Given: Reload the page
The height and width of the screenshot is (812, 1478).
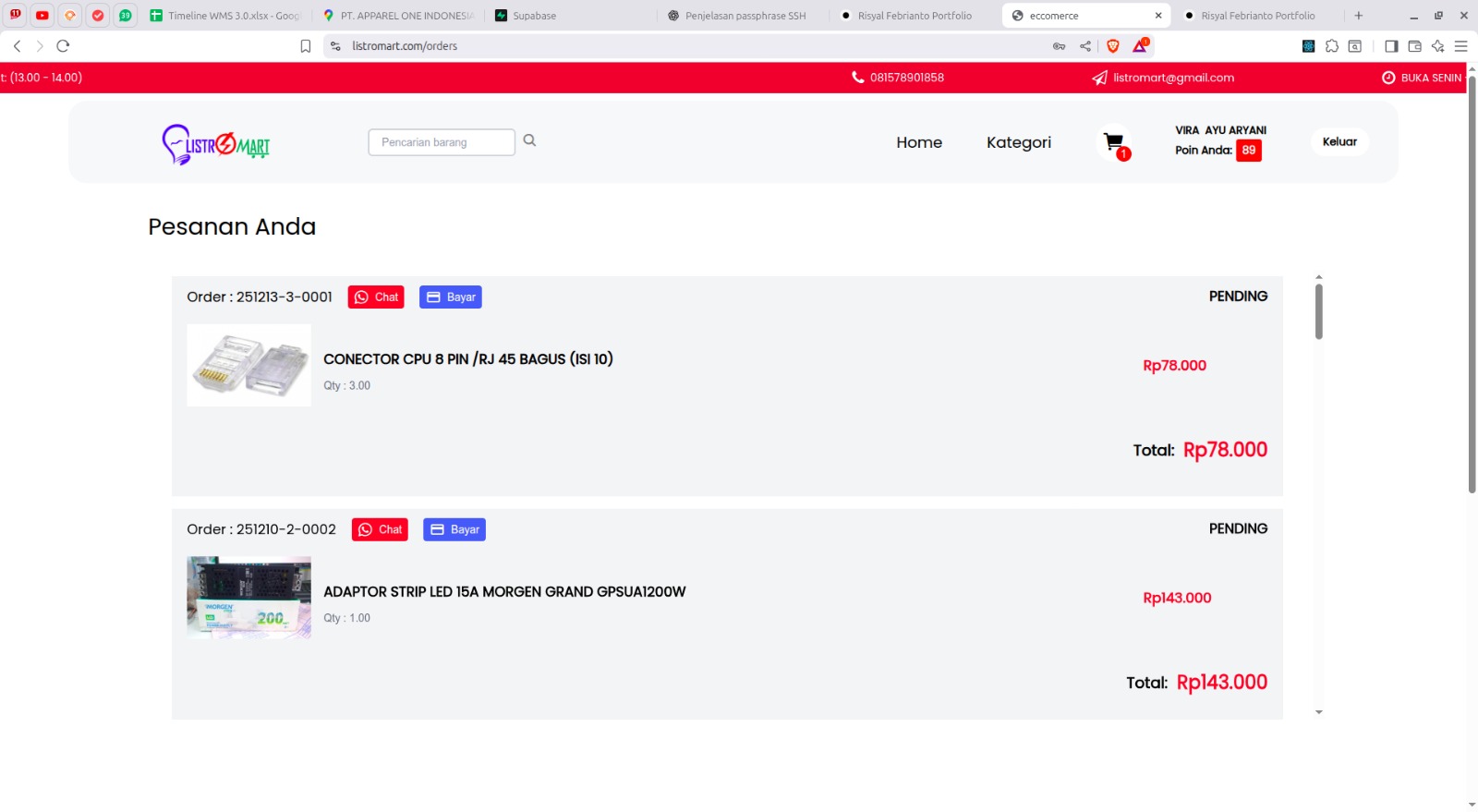Looking at the screenshot, I should pyautogui.click(x=63, y=46).
